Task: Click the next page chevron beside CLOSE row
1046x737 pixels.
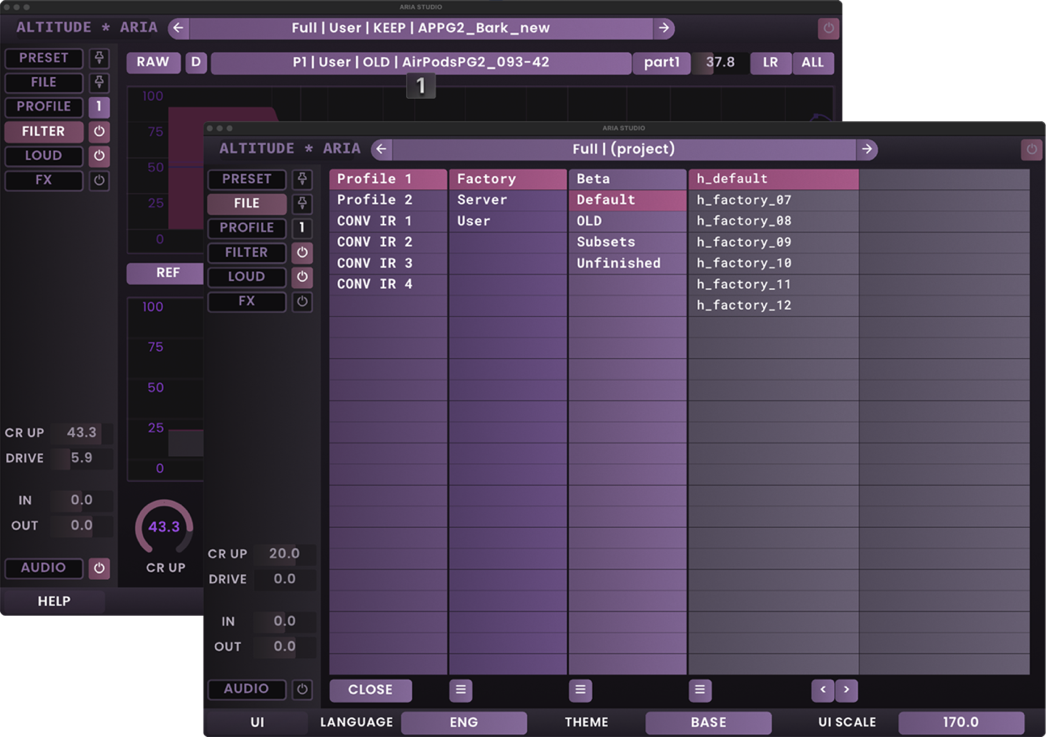Action: click(847, 690)
